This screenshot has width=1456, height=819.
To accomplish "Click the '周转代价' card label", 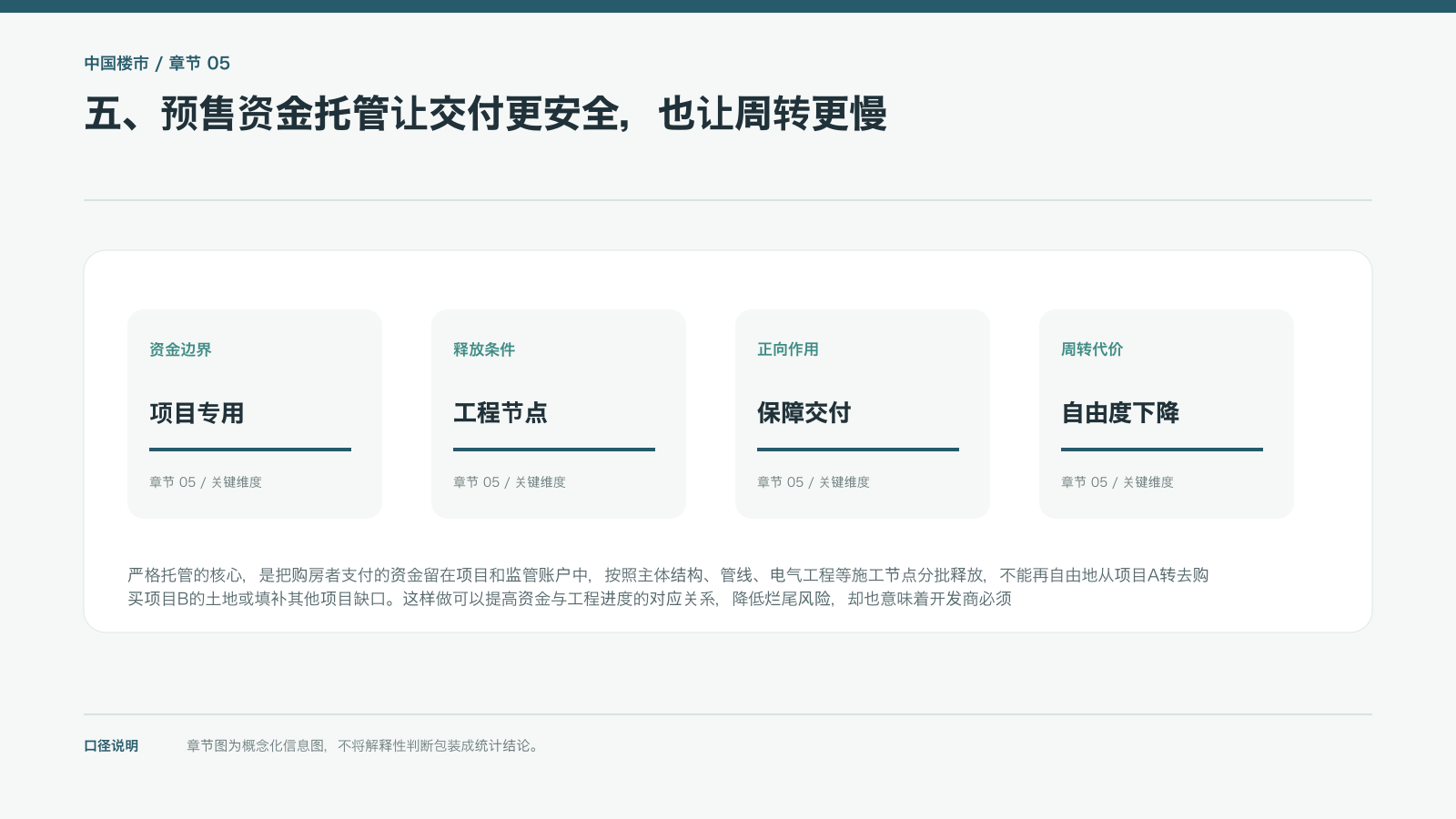I will pyautogui.click(x=1092, y=349).
